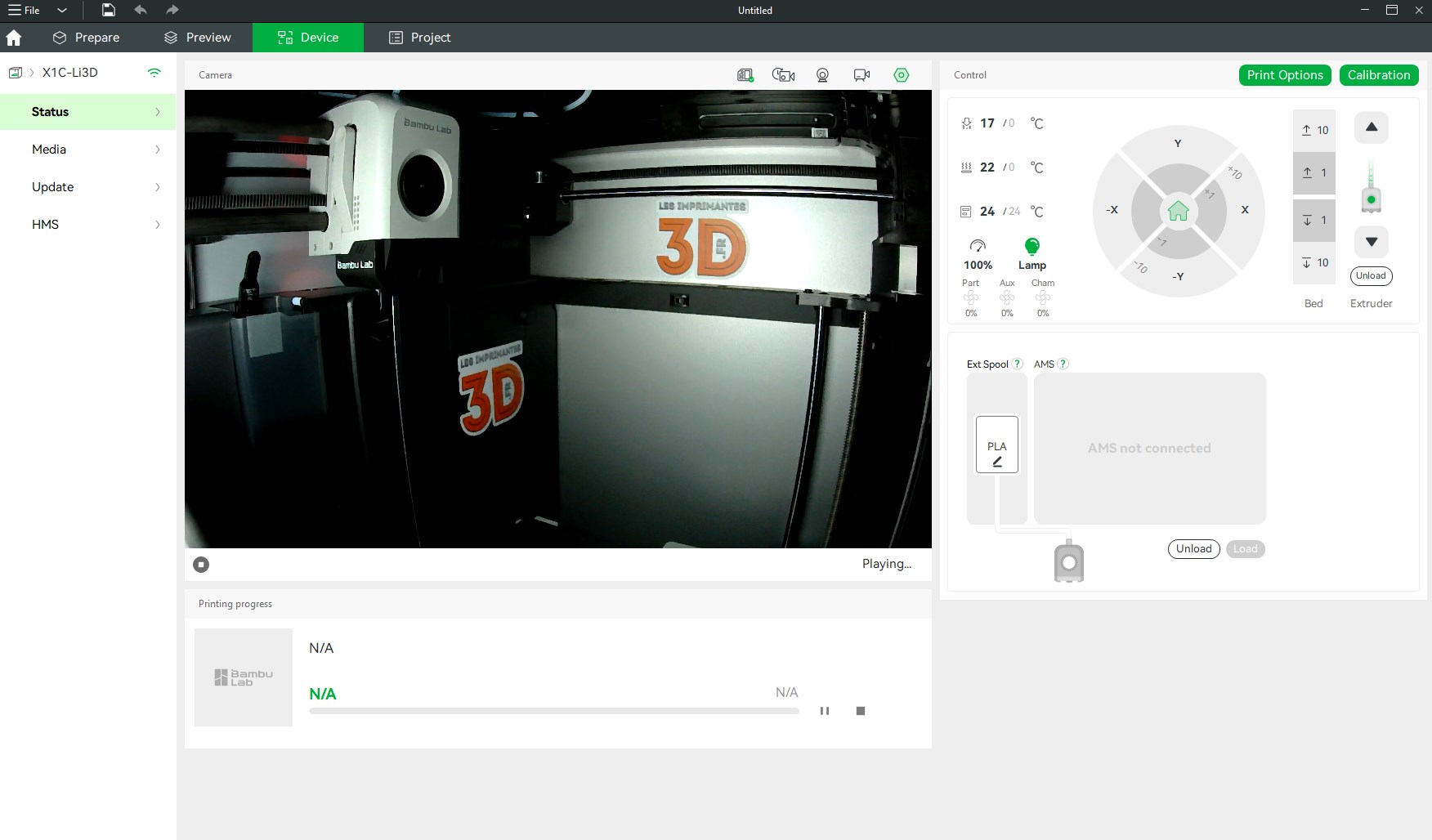This screenshot has height=840, width=1432.
Task: Open the SD card storage icon
Action: click(745, 75)
